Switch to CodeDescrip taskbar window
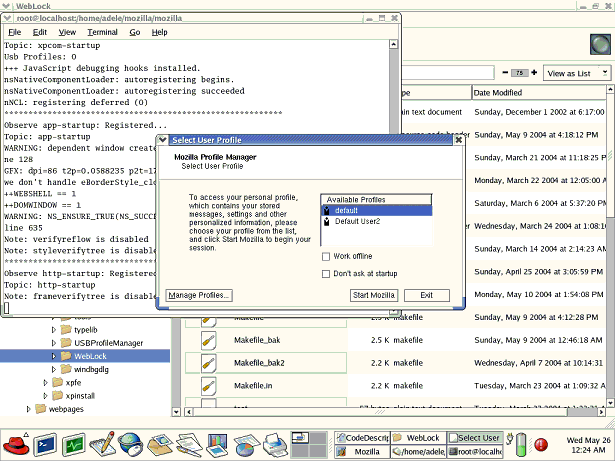 point(362,438)
